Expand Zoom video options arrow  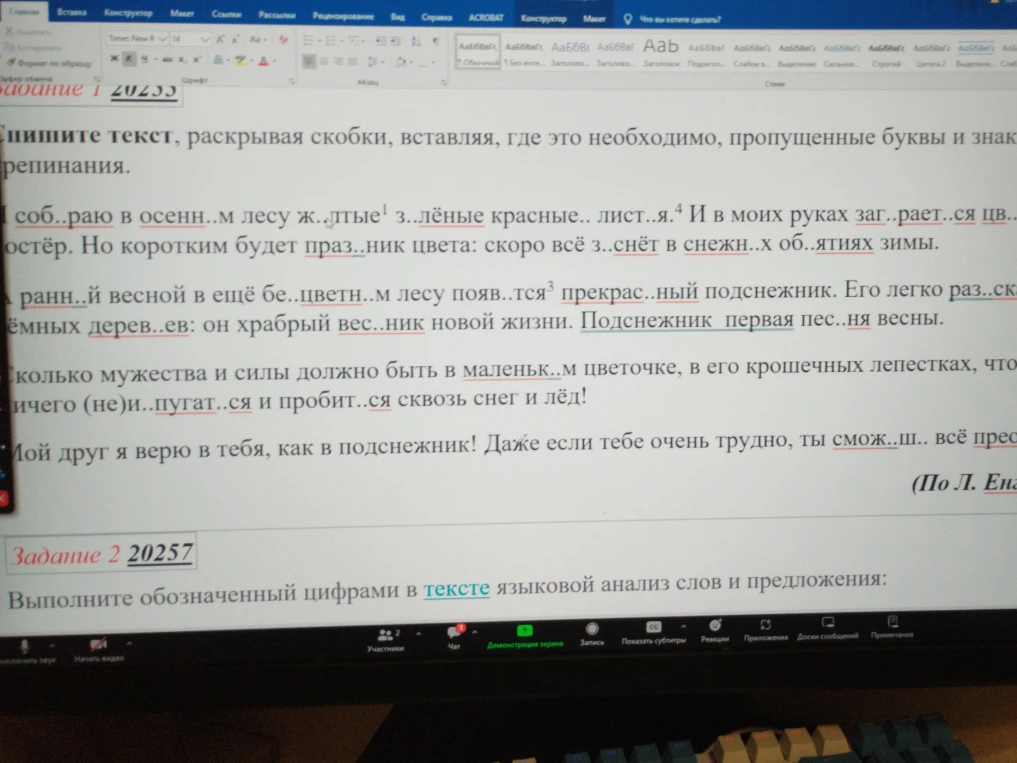[x=130, y=644]
